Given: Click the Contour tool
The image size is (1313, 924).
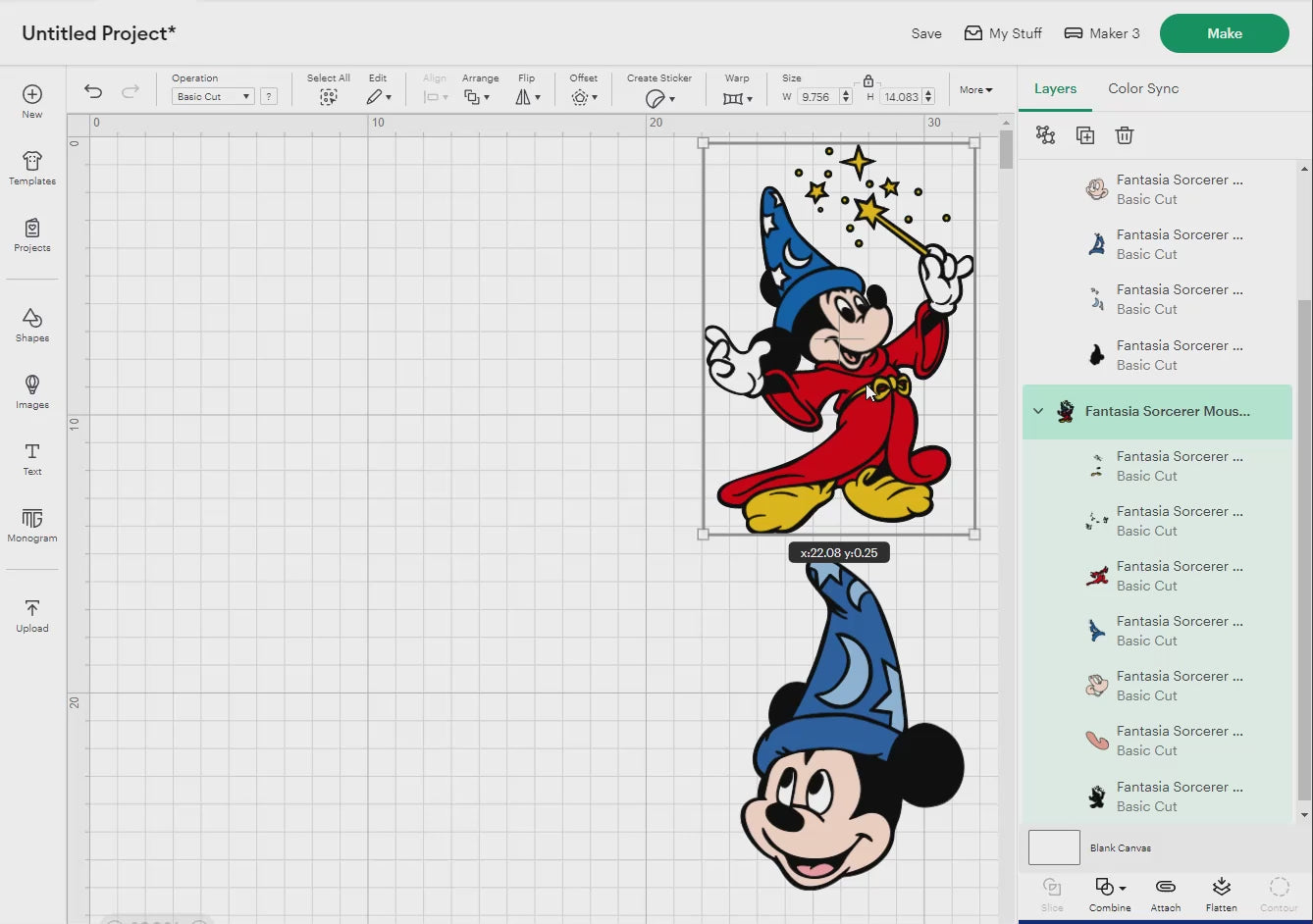Looking at the screenshot, I should (1279, 894).
